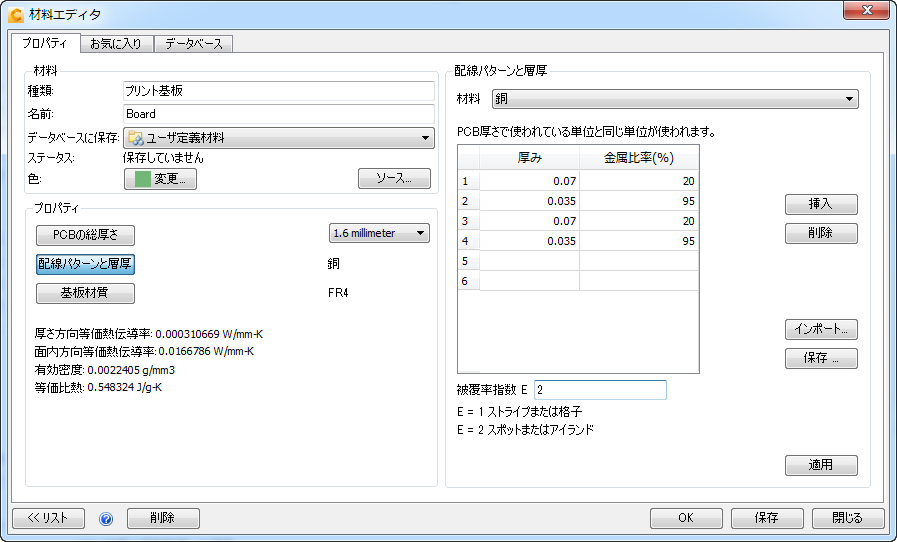Click the インポート... button

tap(821, 329)
